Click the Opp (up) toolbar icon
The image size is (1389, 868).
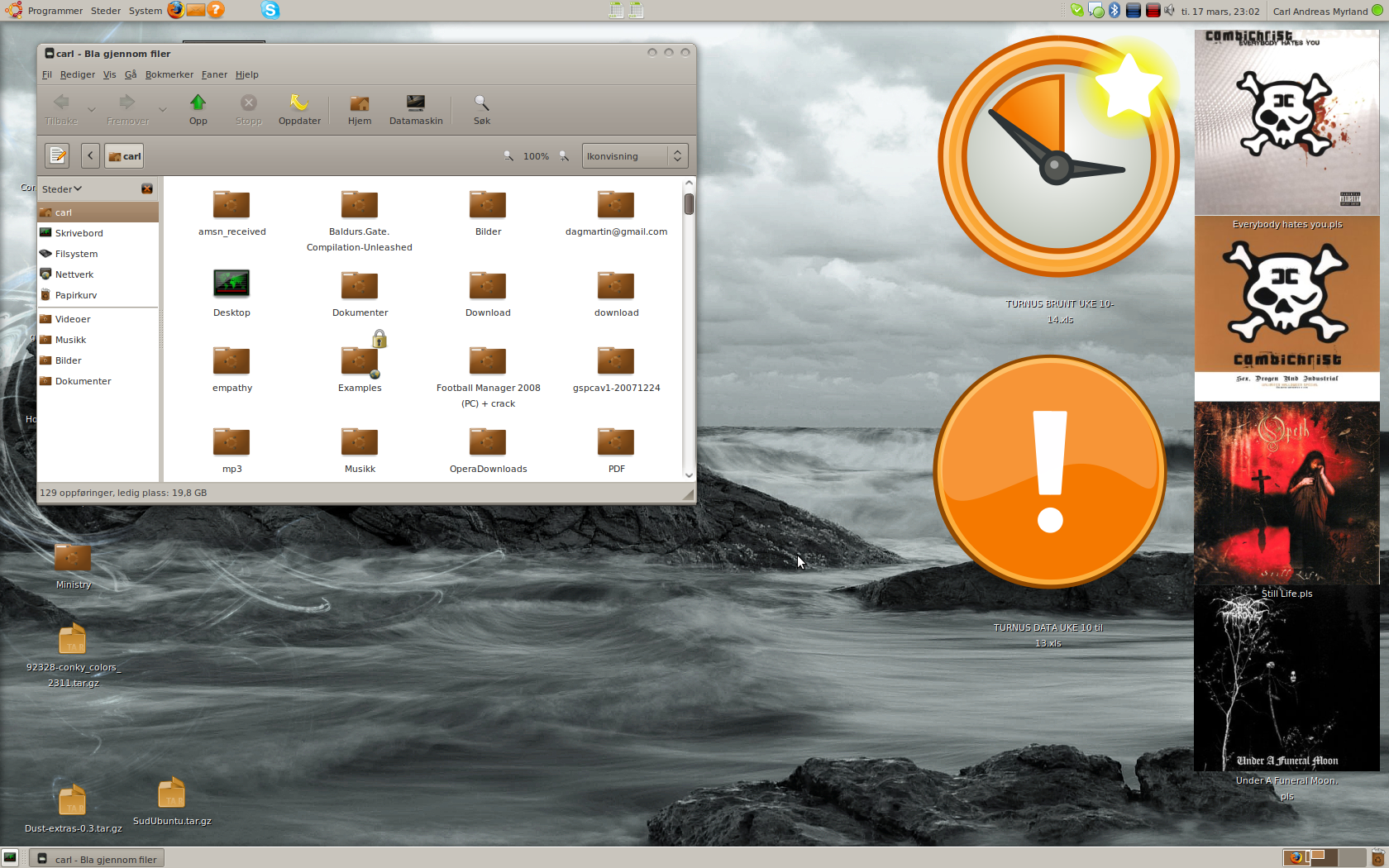pos(198,109)
